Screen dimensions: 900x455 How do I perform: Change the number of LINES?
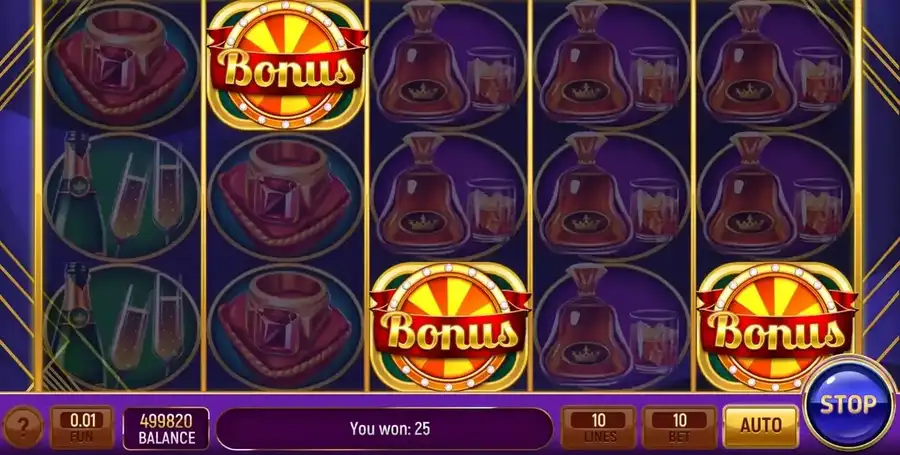tap(598, 427)
